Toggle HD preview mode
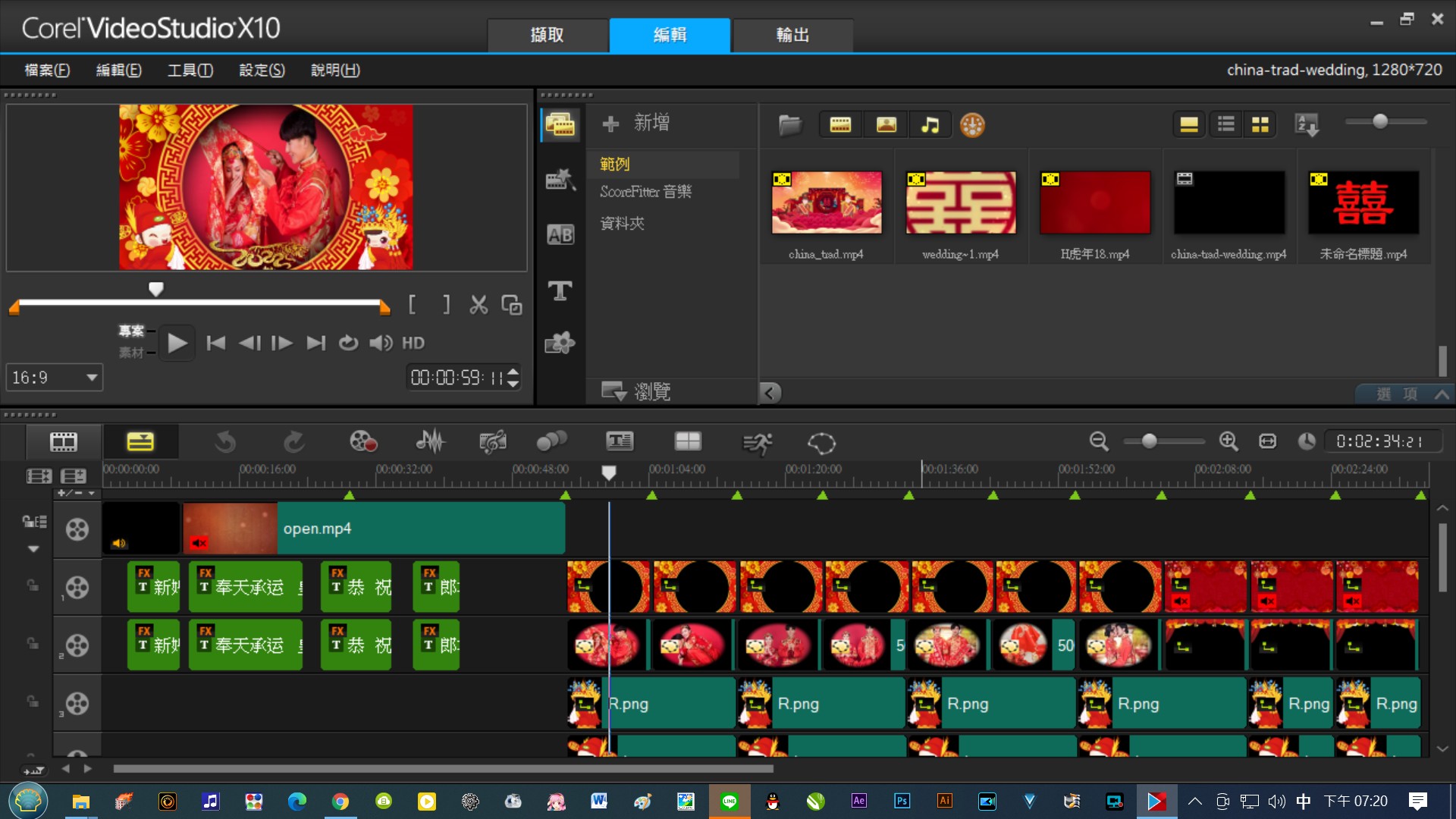 [413, 344]
